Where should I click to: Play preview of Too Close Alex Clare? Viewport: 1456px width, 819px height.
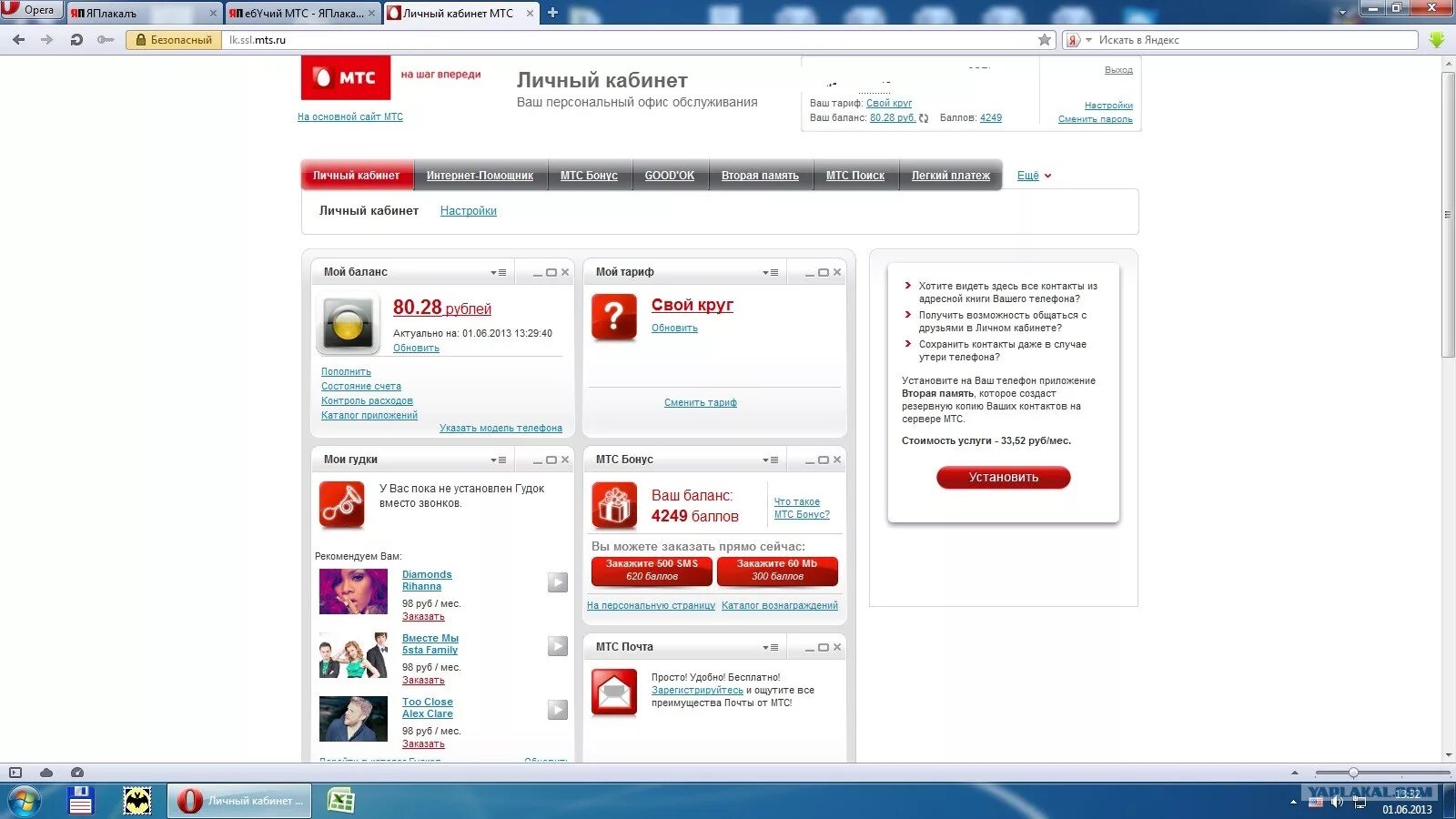pyautogui.click(x=558, y=710)
